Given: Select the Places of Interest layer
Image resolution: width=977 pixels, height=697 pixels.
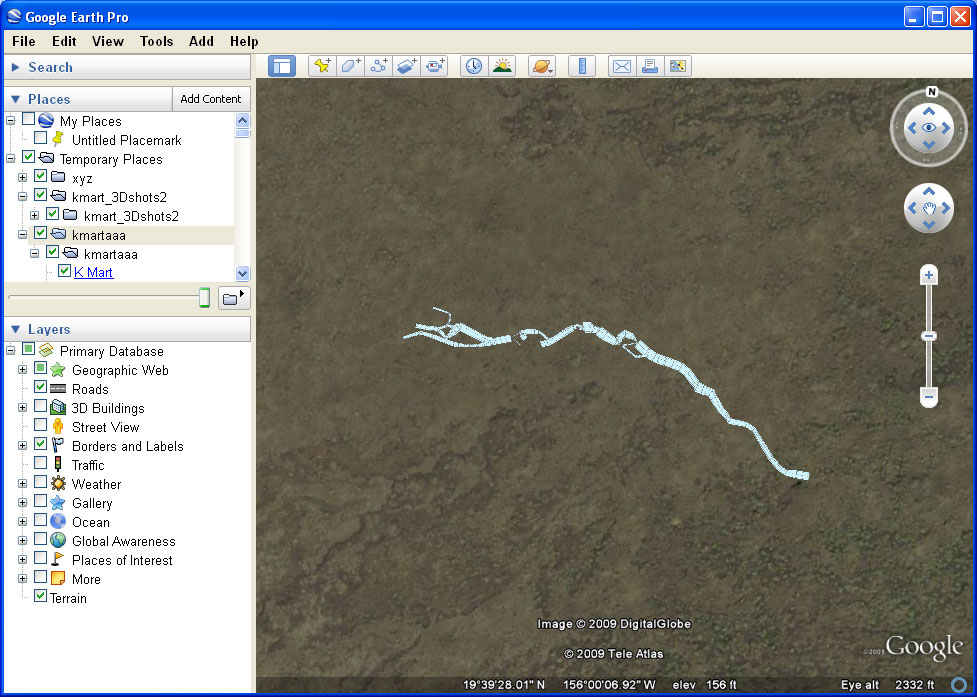Looking at the screenshot, I should [x=122, y=560].
